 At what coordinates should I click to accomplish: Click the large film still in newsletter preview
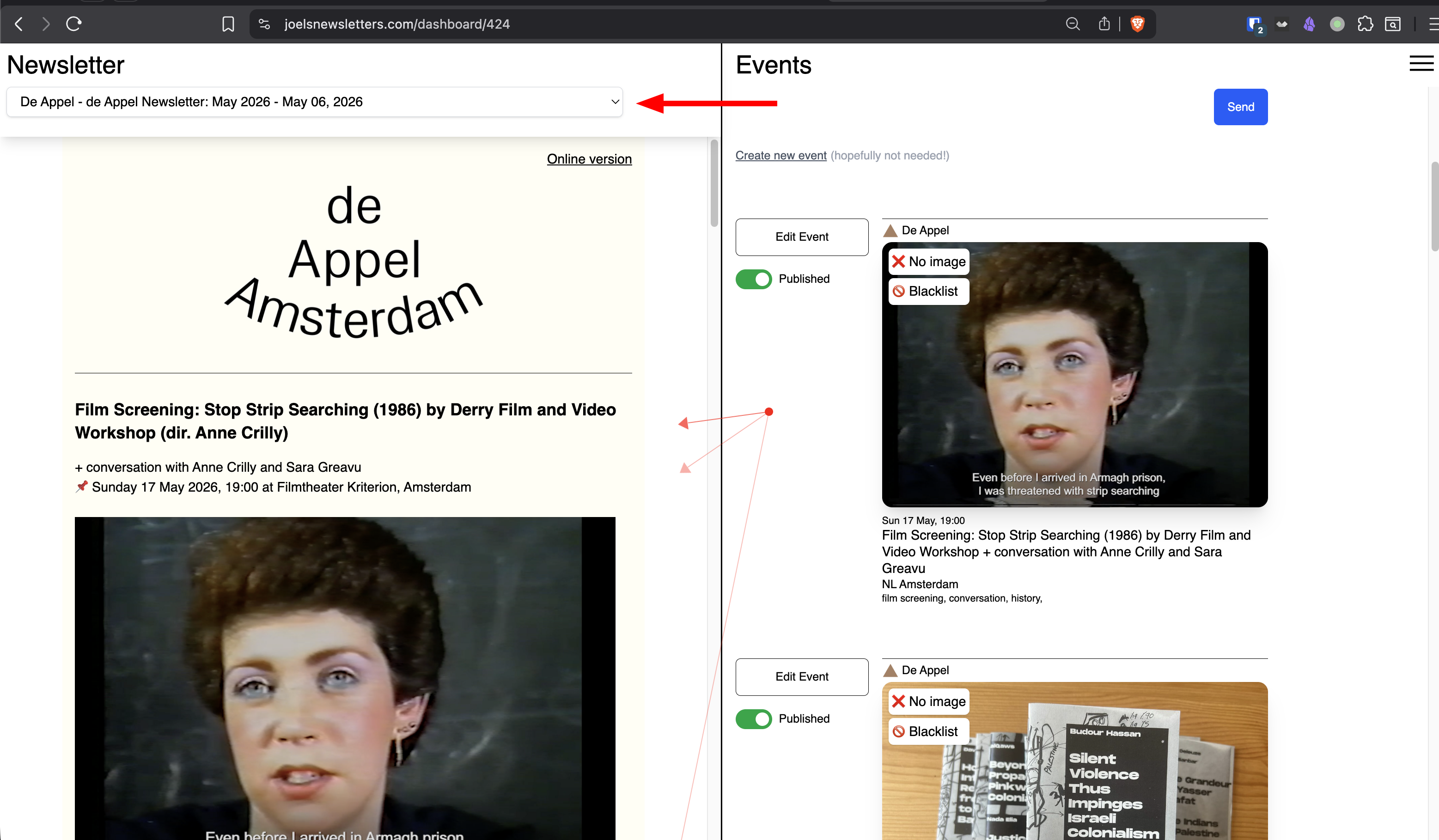[x=345, y=678]
